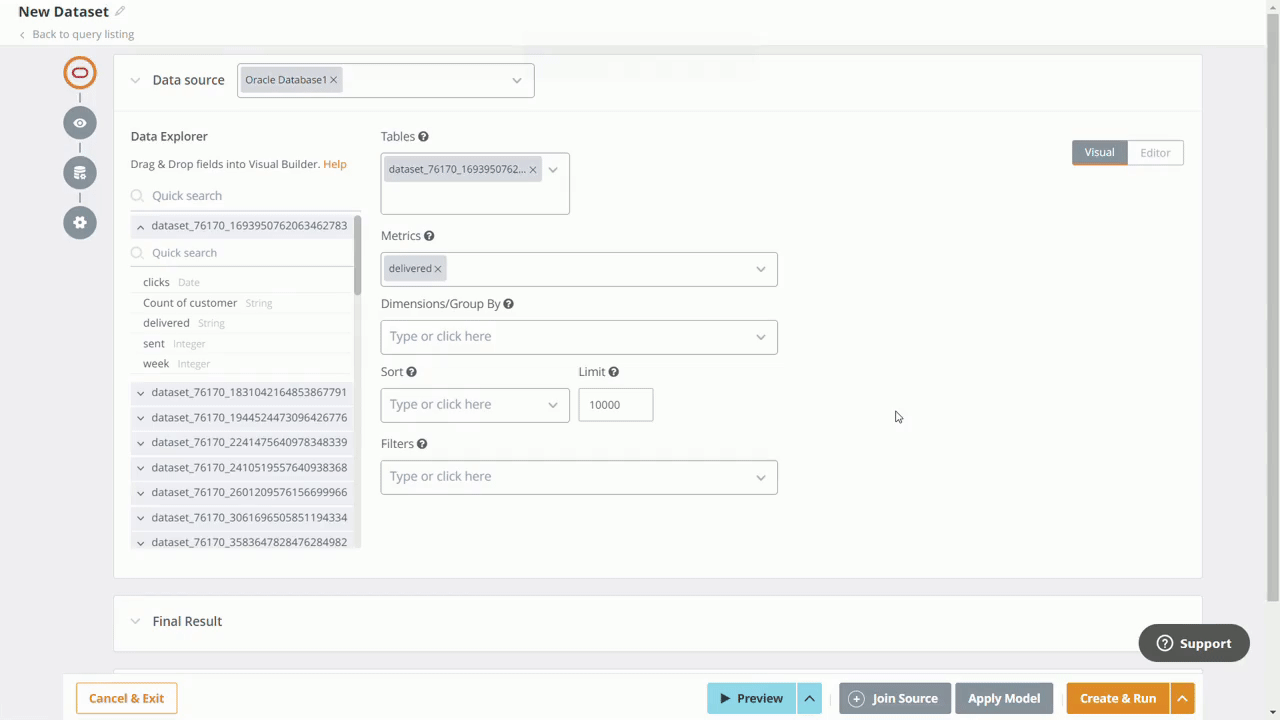The width and height of the screenshot is (1280, 720).
Task: Click the Create & Run button
Action: point(1117,698)
